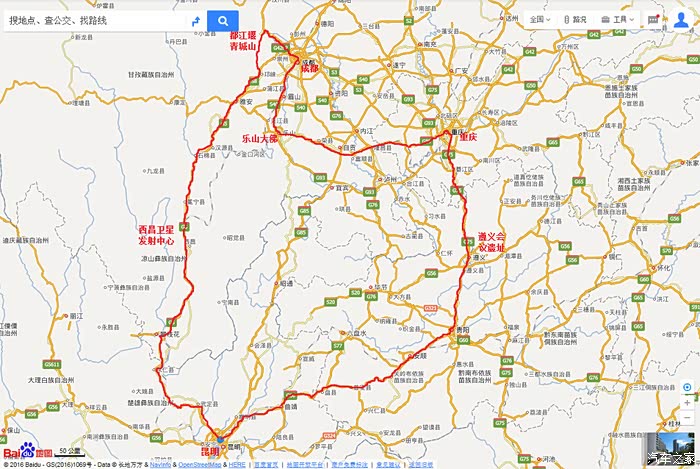The height and width of the screenshot is (469, 700).
Task: Click the Kunming blue location marker
Action: click(221, 440)
